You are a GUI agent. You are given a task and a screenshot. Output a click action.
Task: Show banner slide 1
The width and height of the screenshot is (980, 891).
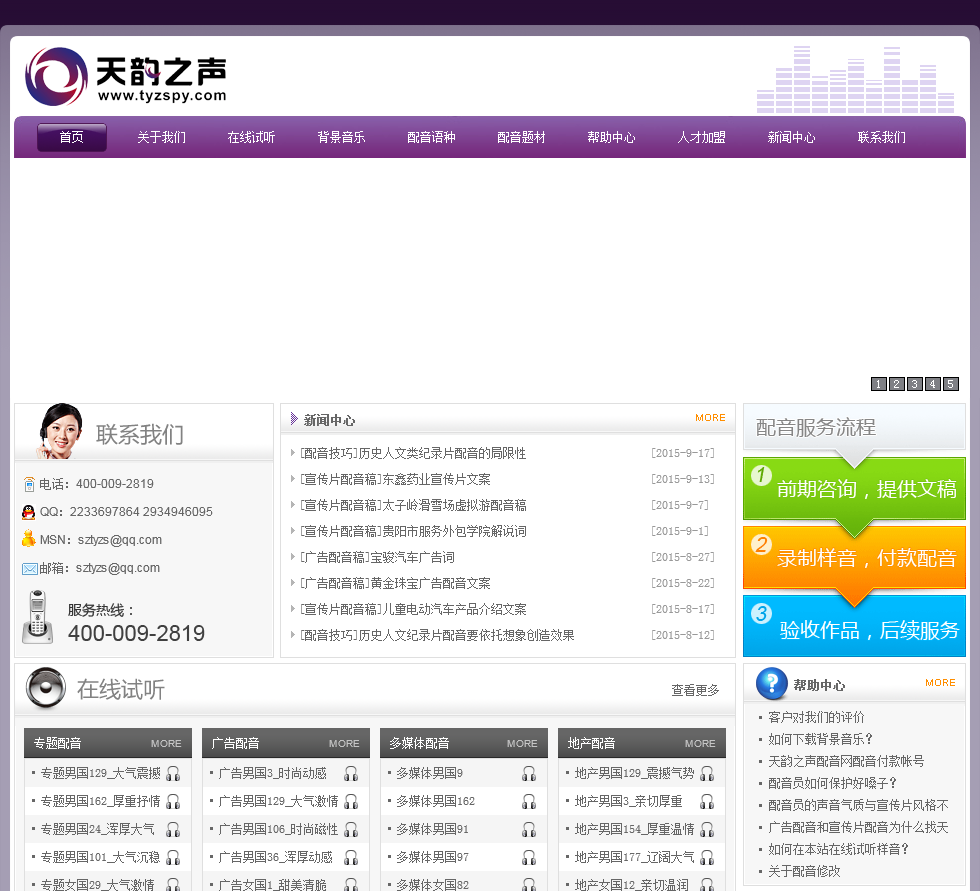click(878, 384)
